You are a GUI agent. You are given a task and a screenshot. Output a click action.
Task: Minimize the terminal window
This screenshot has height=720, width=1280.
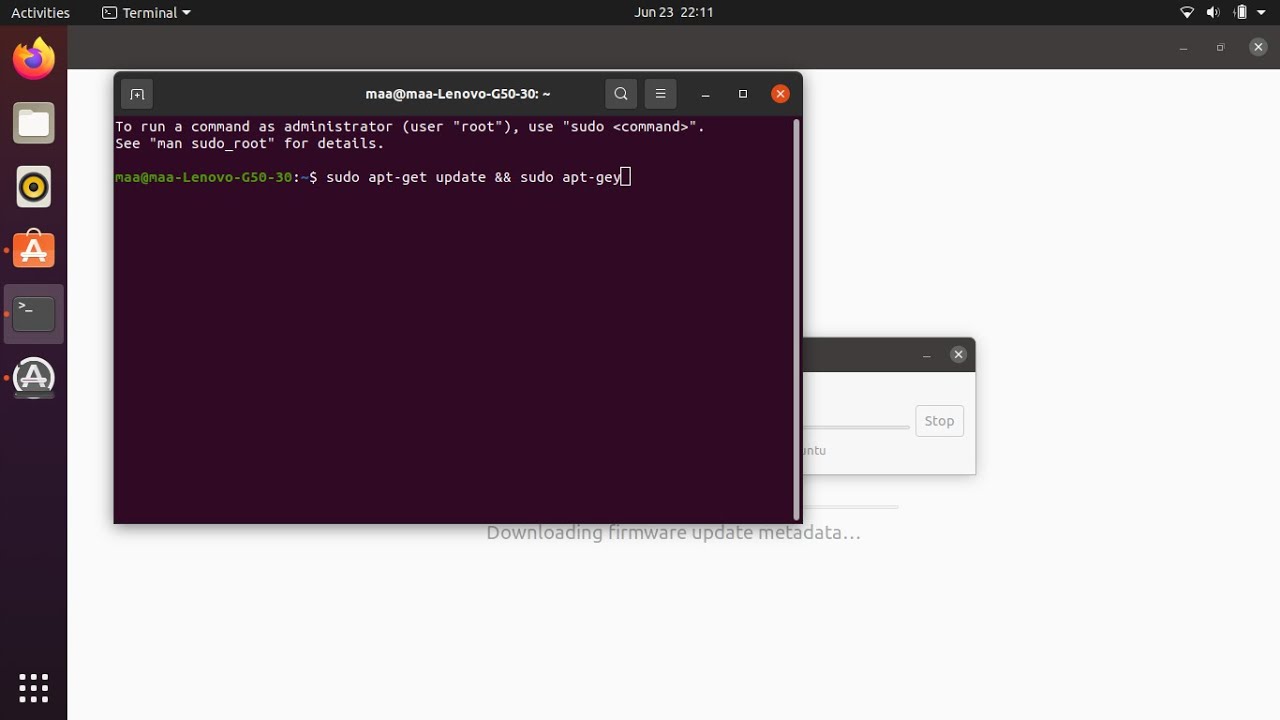706,94
